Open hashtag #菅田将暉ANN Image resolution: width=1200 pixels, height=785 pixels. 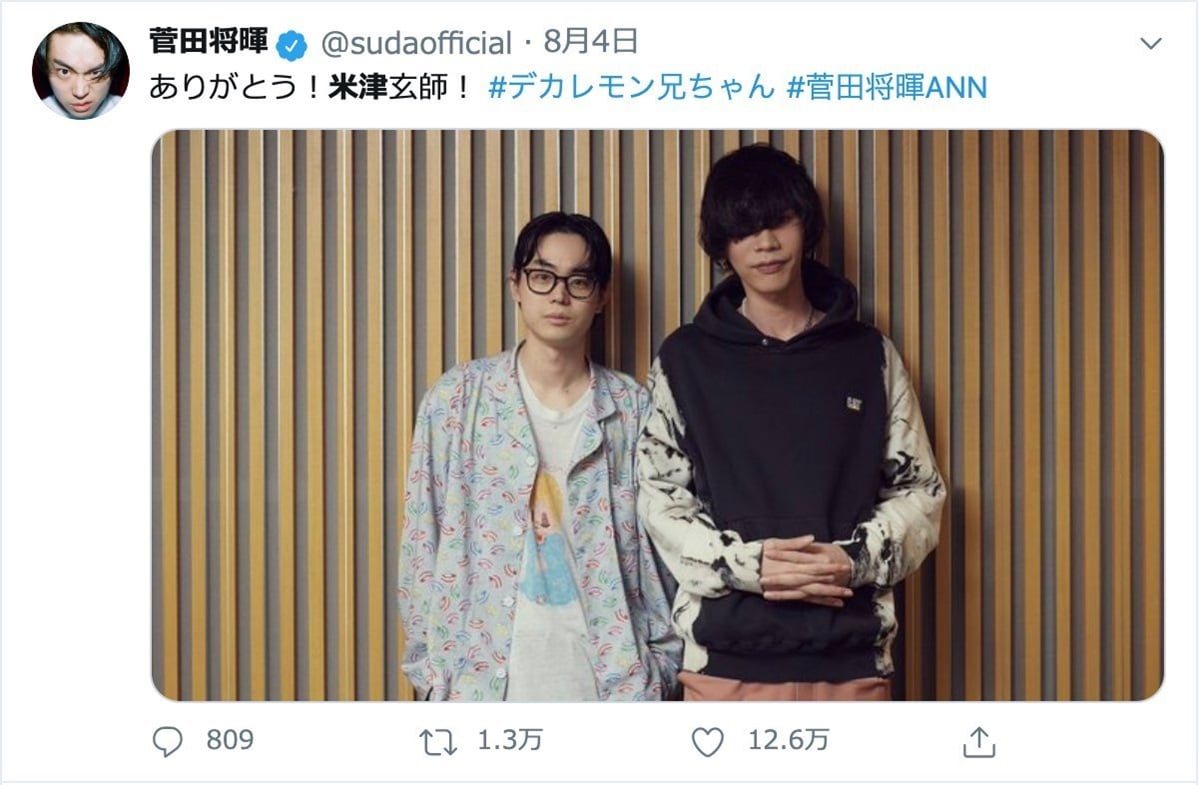click(886, 88)
